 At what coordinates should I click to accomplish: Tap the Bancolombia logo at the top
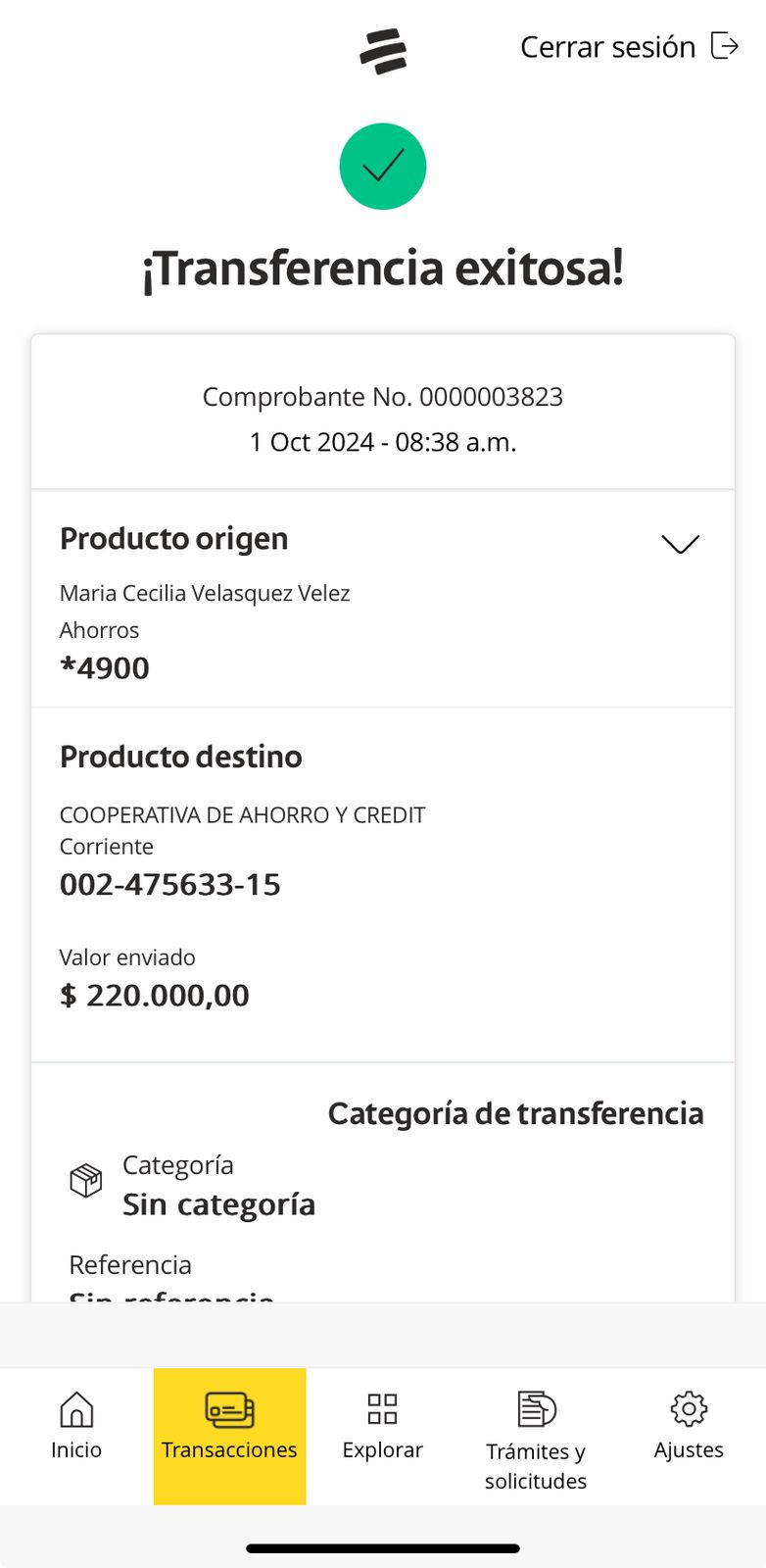[383, 51]
